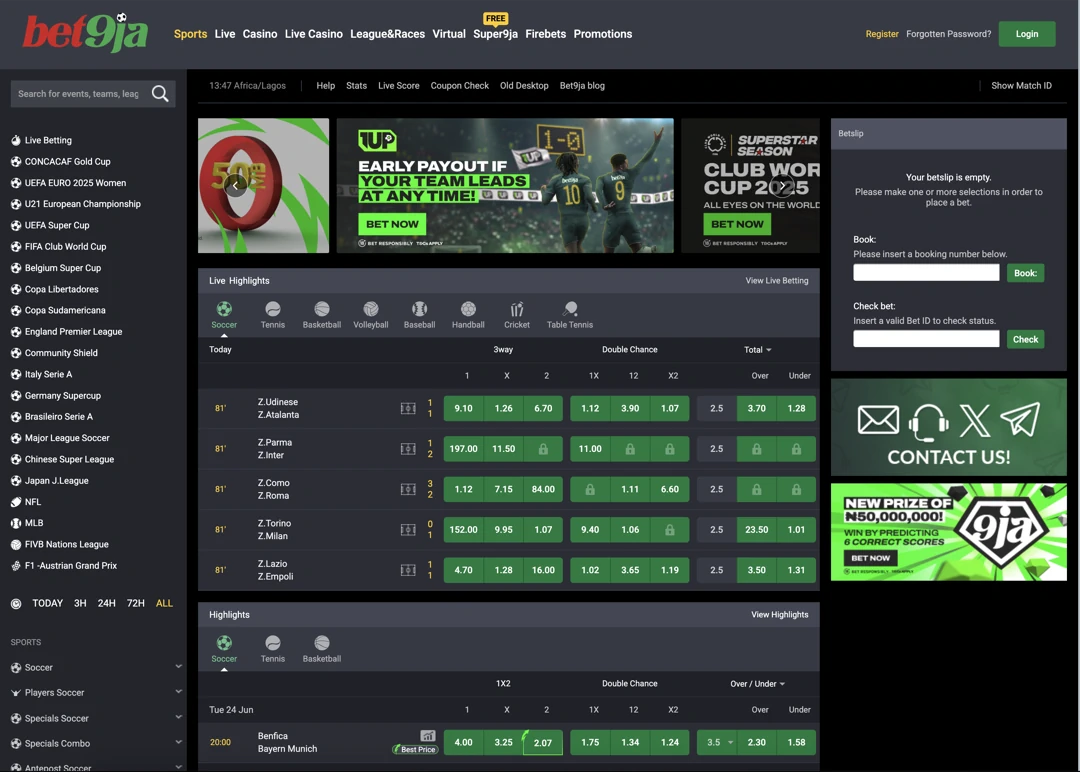Click the bet9ja logo
Screen dimensions: 1080x772
85,32
